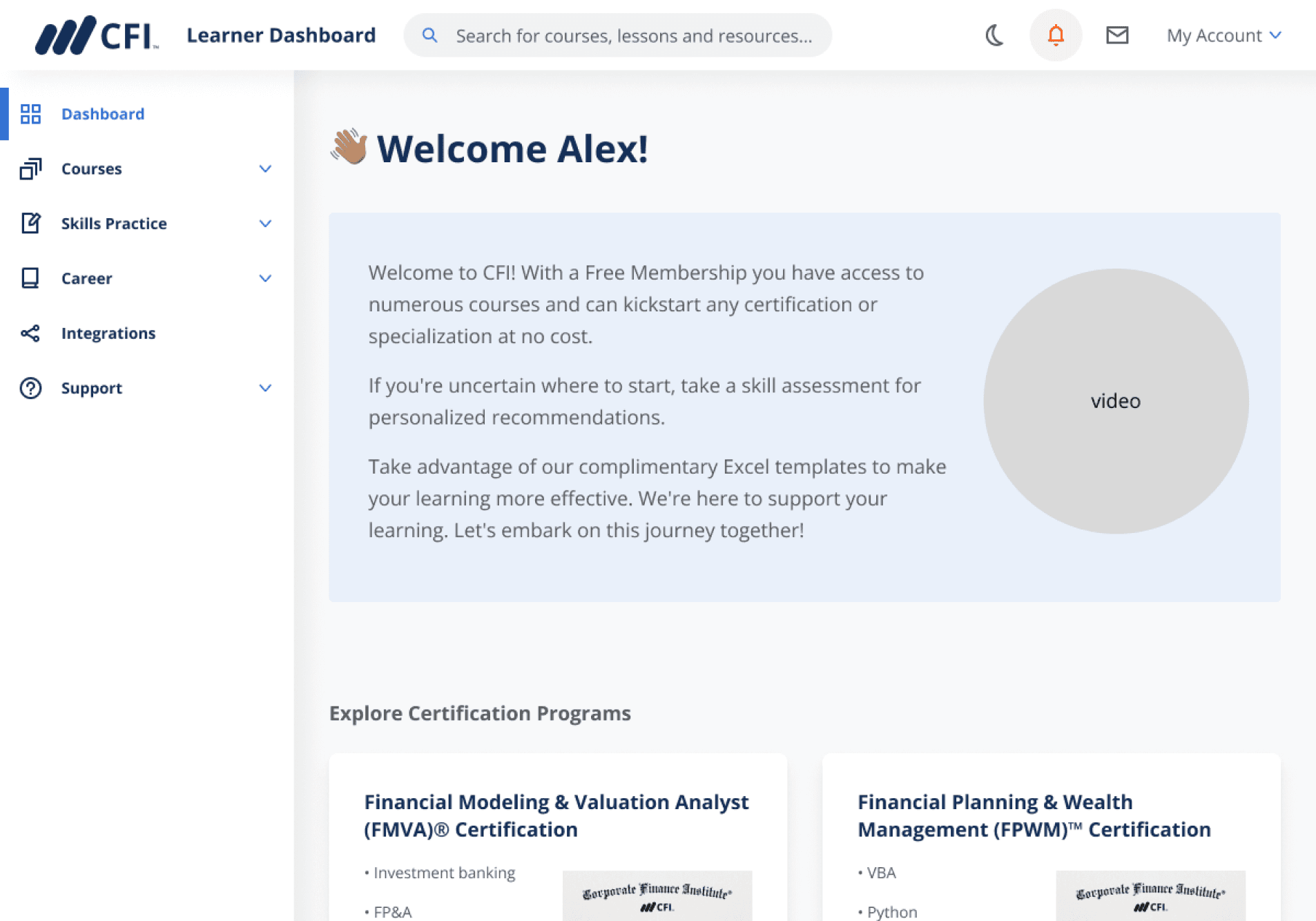Open Courses menu item
Image resolution: width=1316 pixels, height=921 pixels.
[x=92, y=168]
